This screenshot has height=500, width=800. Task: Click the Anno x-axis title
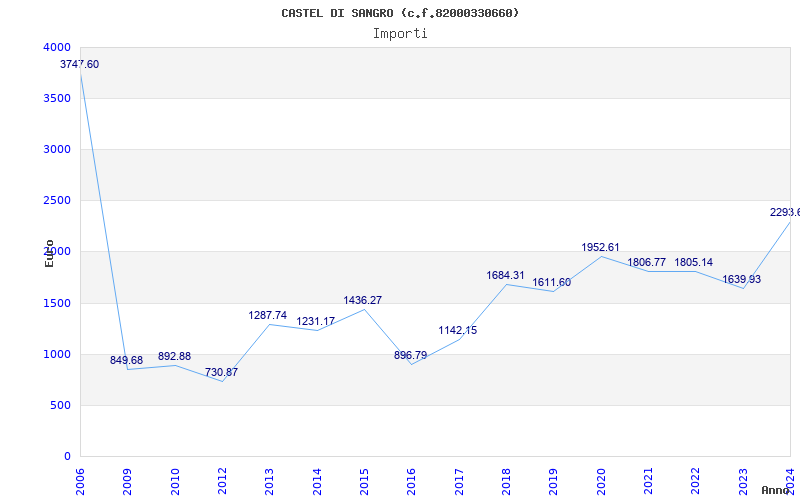tap(775, 490)
